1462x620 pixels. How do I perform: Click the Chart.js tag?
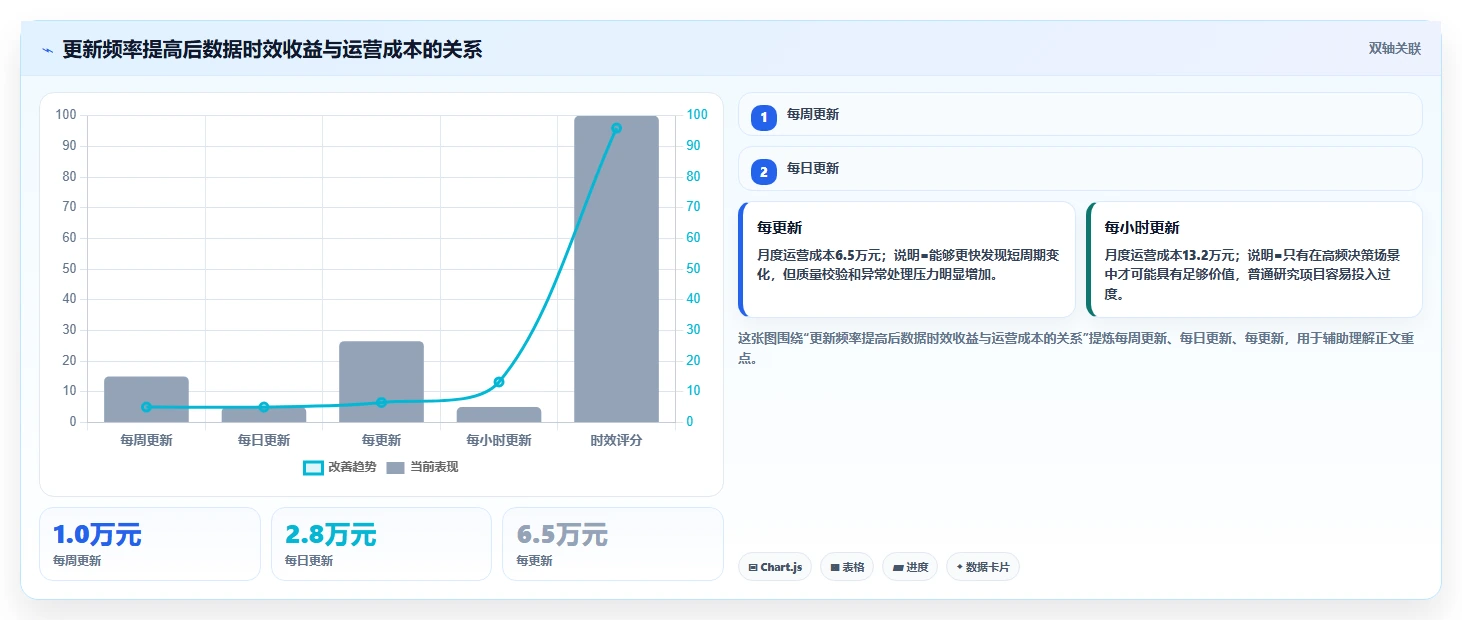[775, 567]
